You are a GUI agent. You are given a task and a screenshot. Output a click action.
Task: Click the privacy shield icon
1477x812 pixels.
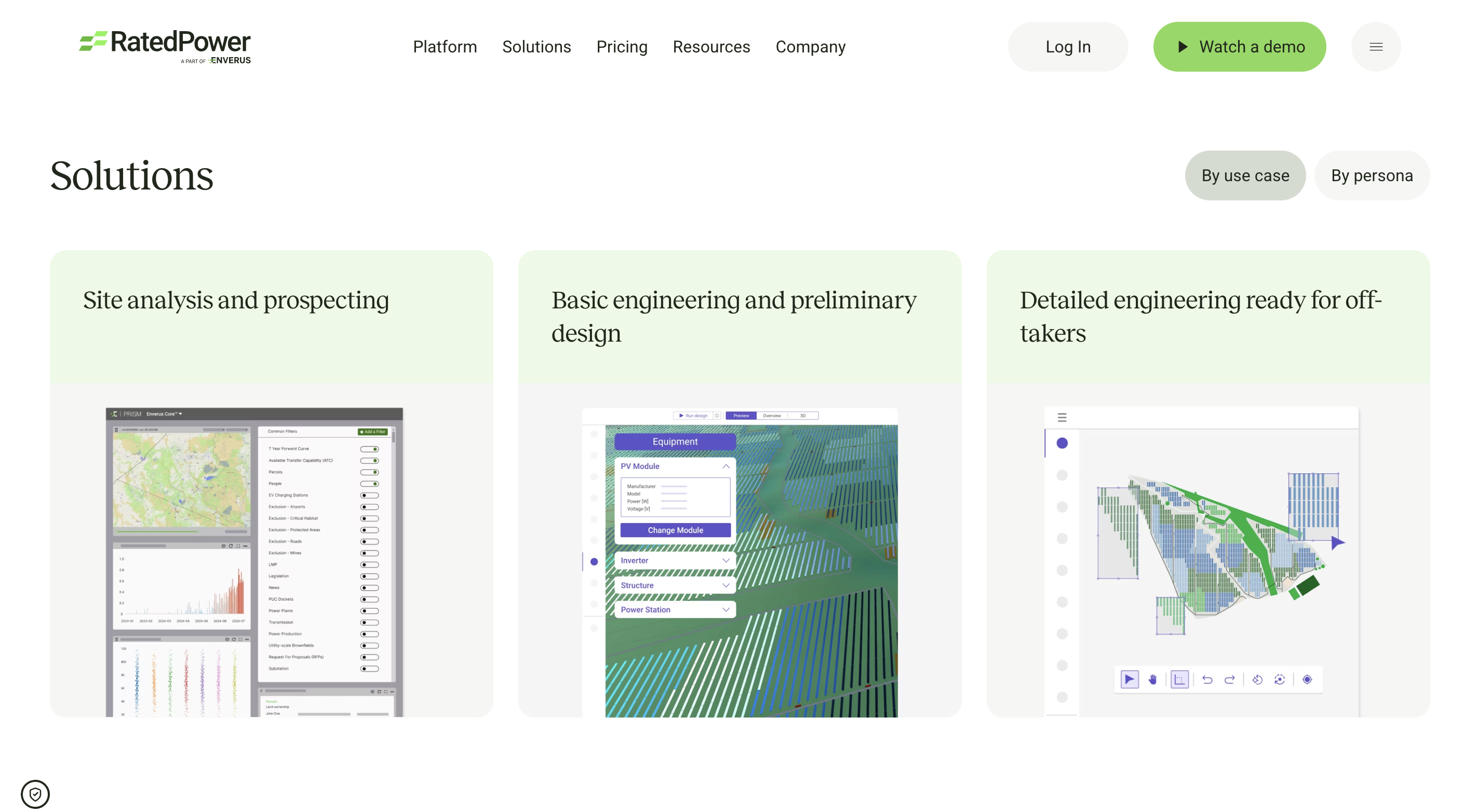tap(35, 794)
